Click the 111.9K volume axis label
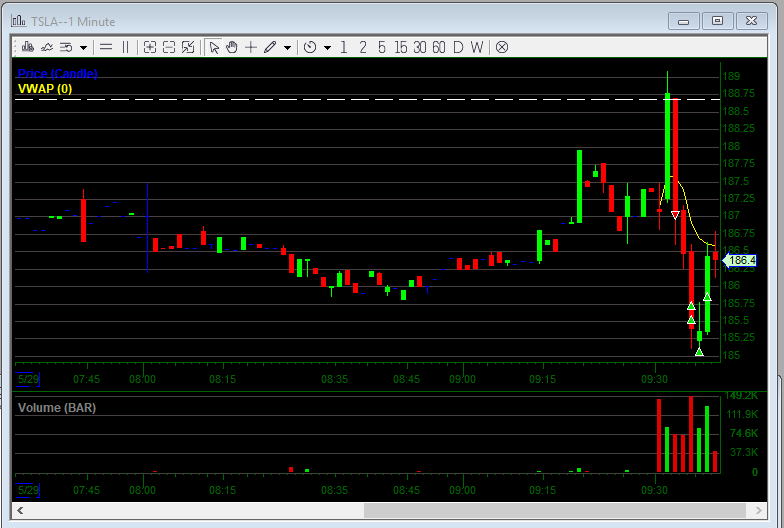784x528 pixels. click(x=742, y=414)
